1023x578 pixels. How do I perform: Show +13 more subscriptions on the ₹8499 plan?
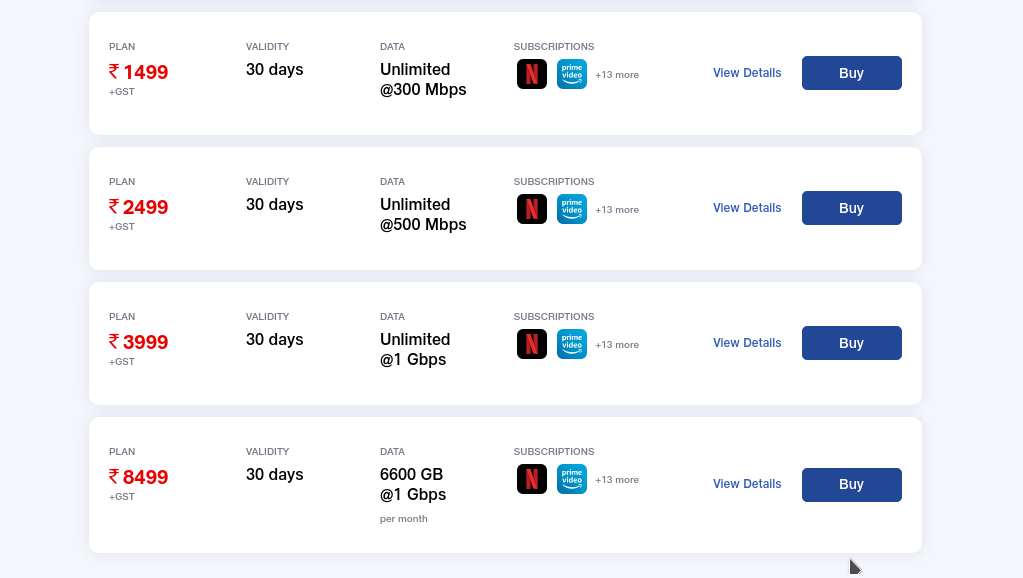tap(617, 480)
